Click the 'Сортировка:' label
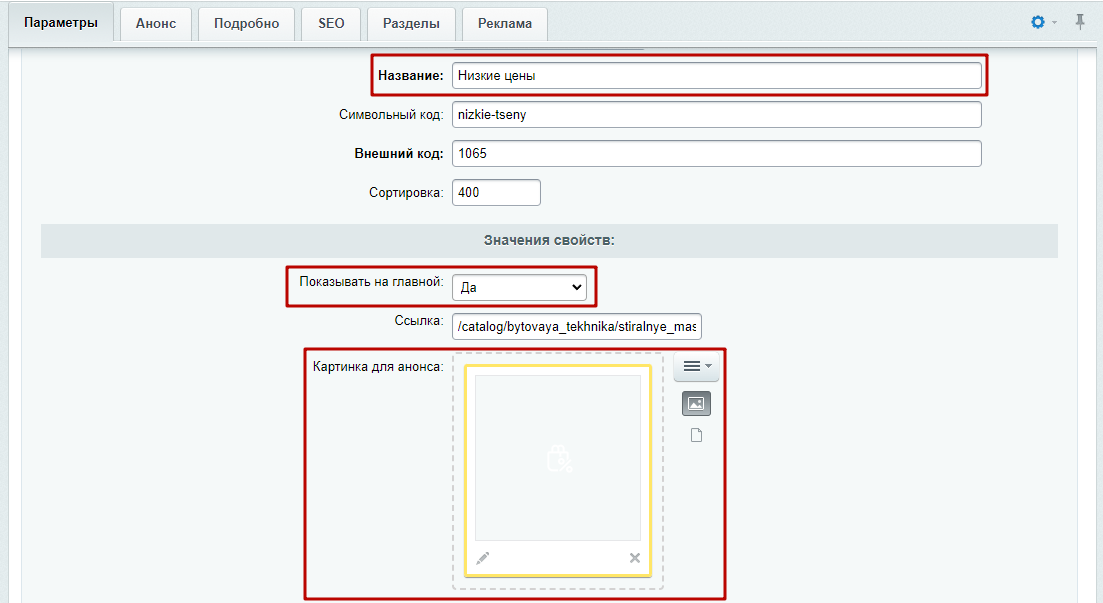Screen dimensions: 1103x603 click(x=406, y=193)
